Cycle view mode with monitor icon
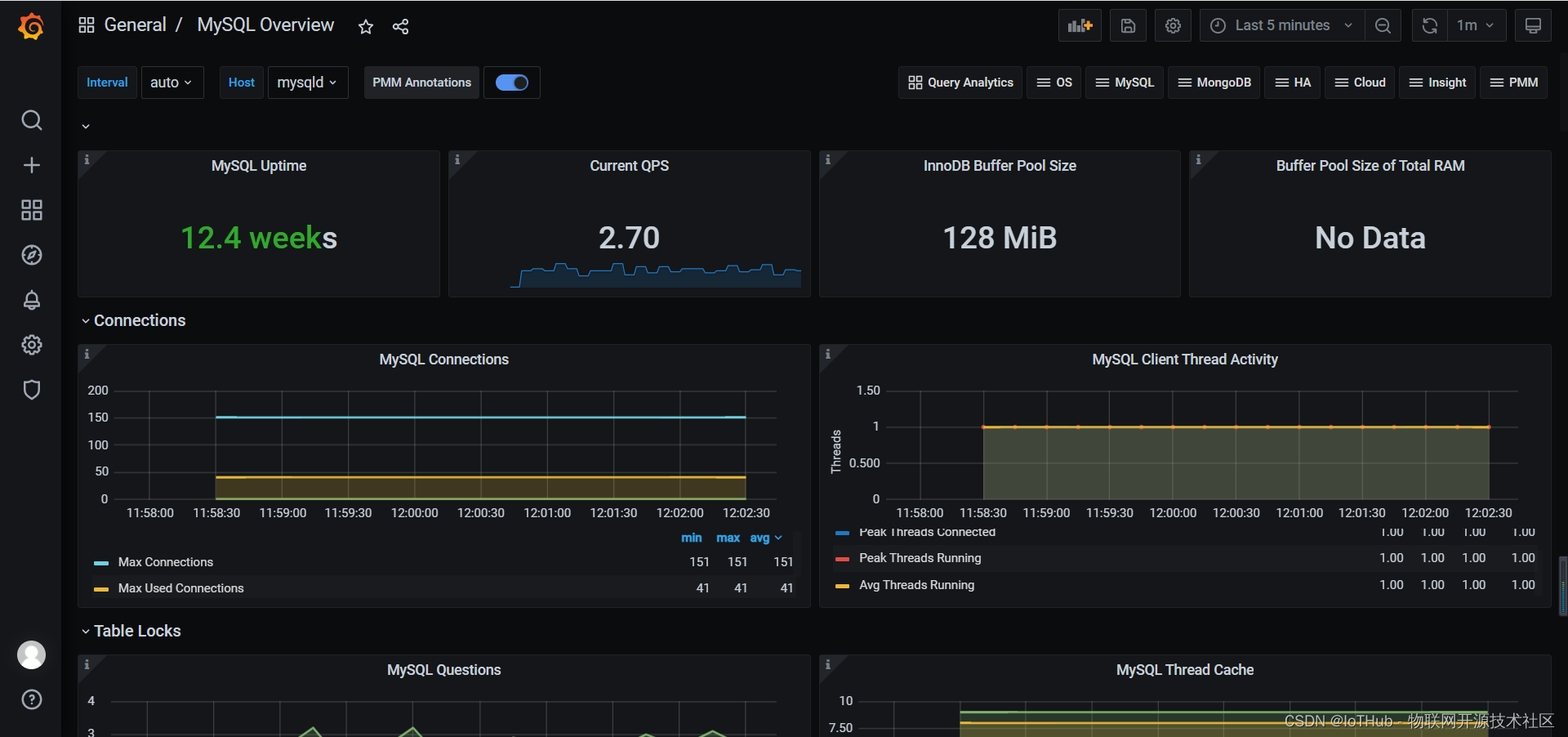1568x737 pixels. point(1533,25)
